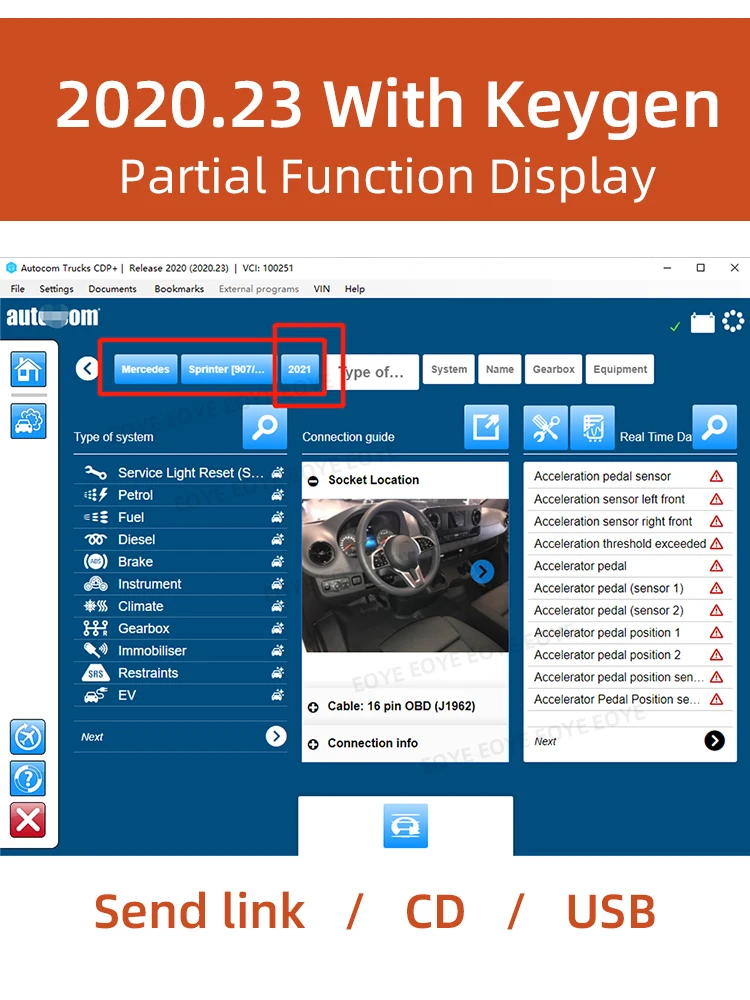
Task: Search in Real Time Data panel
Action: pyautogui.click(x=714, y=427)
